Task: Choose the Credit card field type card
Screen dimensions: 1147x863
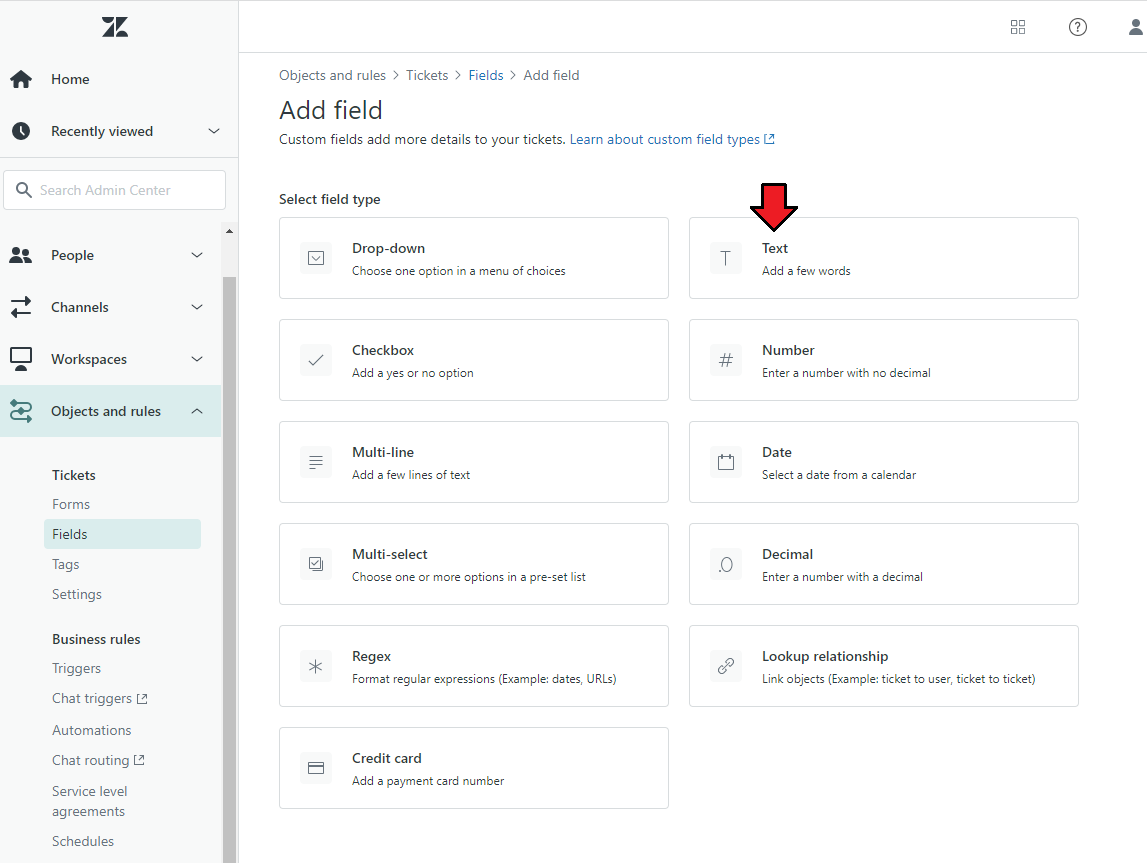Action: (473, 768)
